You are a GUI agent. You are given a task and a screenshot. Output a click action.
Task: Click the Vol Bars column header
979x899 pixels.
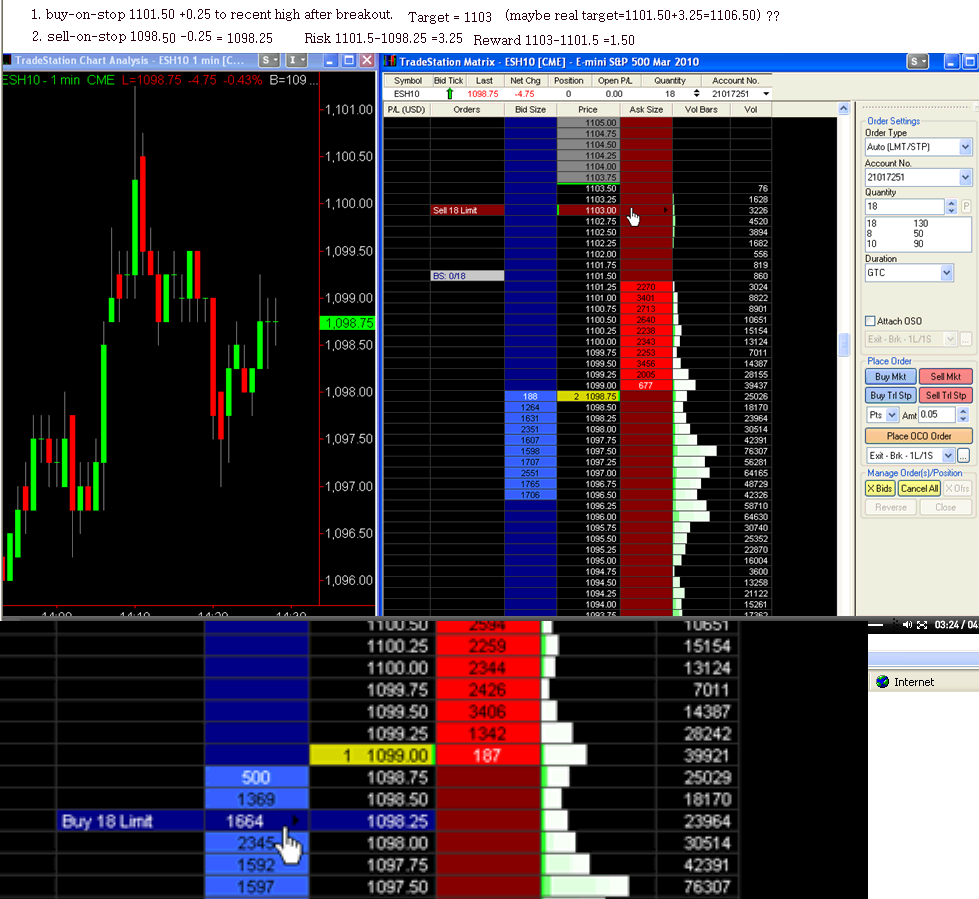click(701, 109)
